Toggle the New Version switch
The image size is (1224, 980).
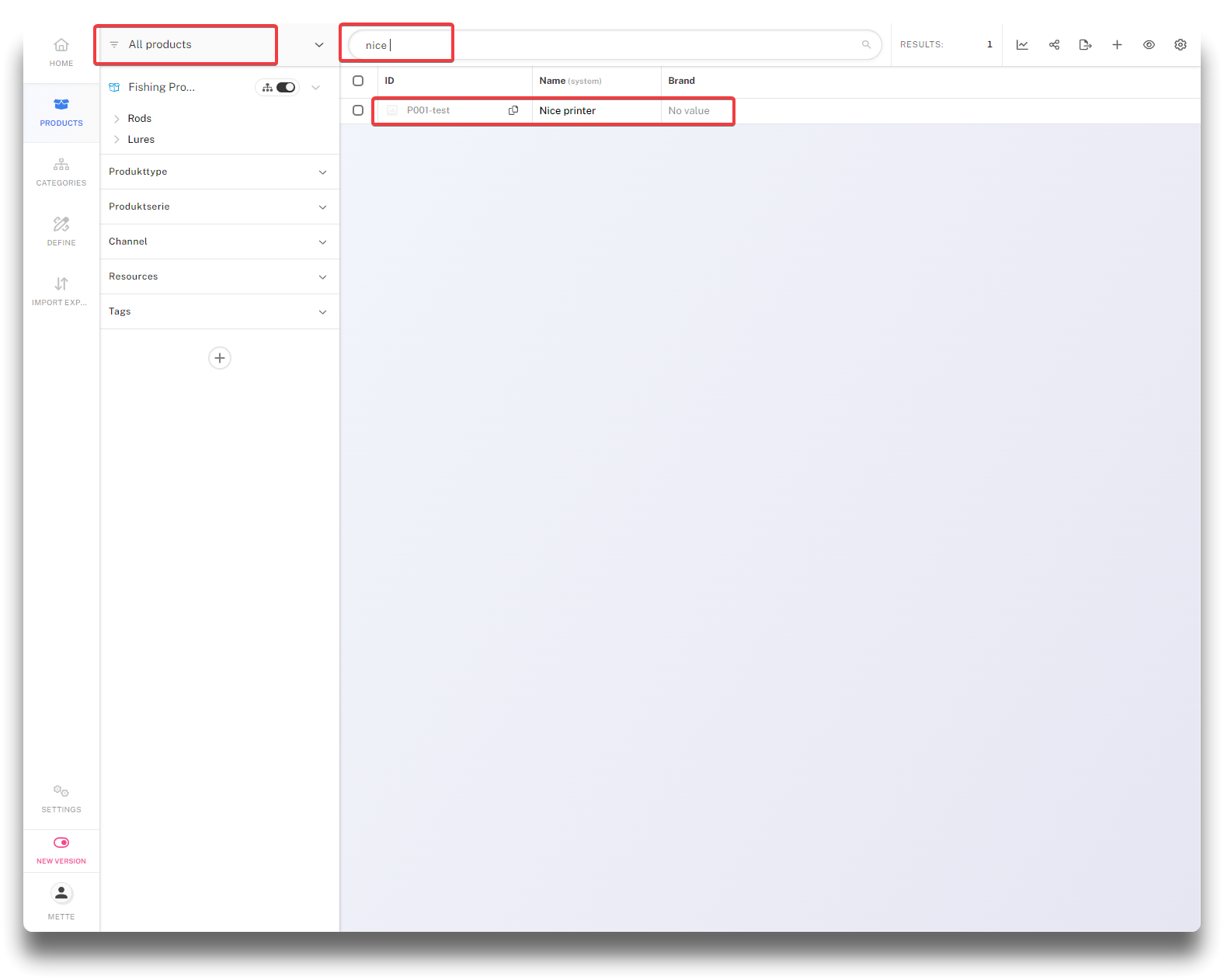point(61,843)
